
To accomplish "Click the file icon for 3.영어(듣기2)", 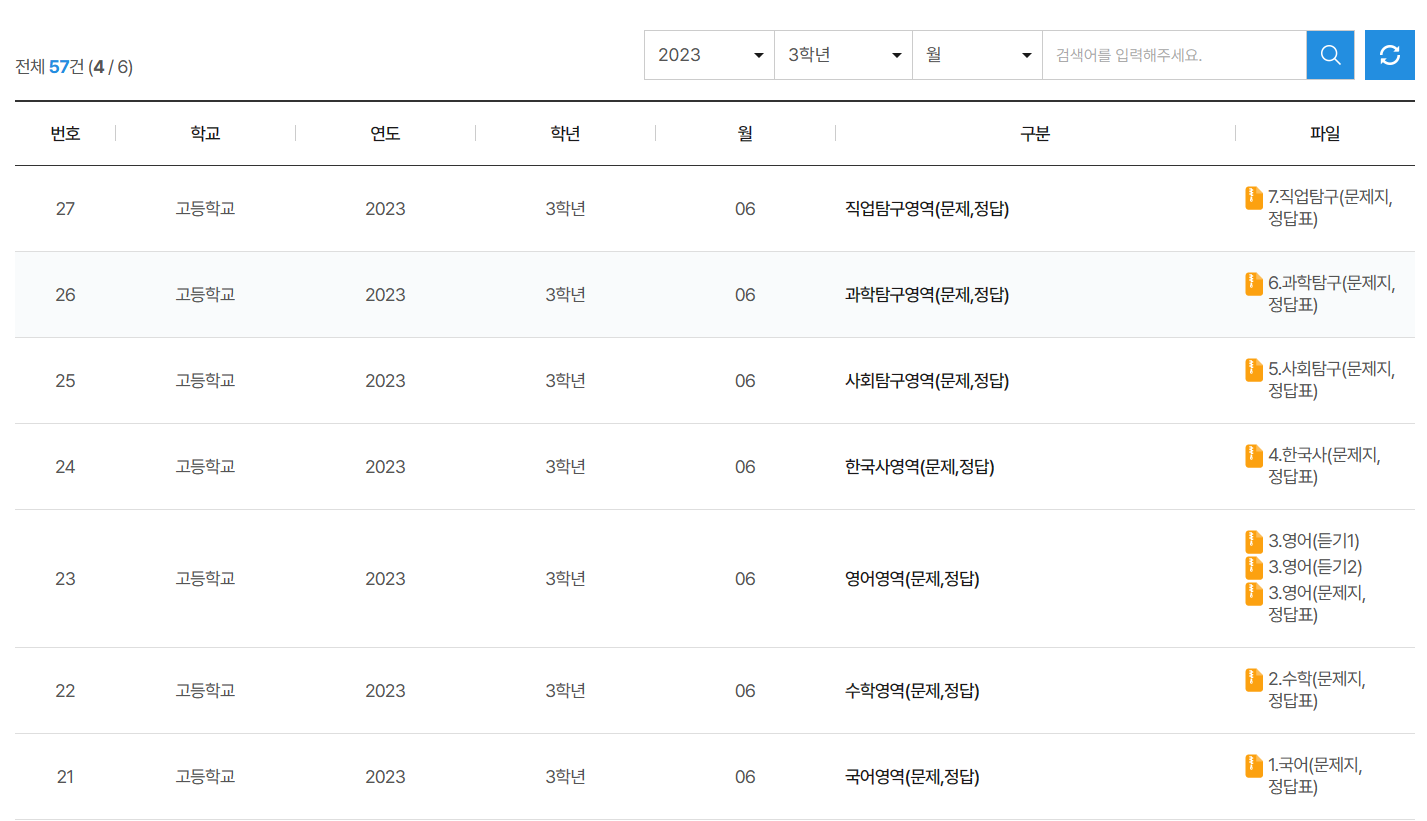I will tap(1252, 567).
